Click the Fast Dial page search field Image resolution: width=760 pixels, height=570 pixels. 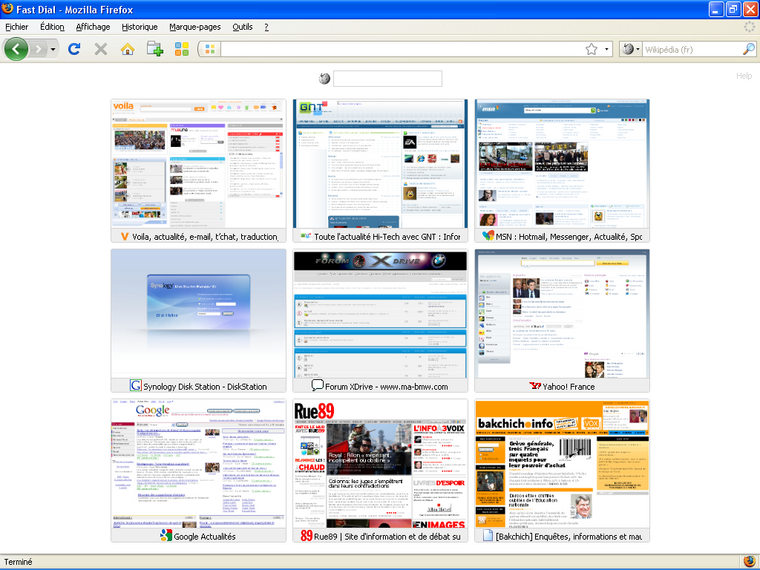tap(387, 79)
